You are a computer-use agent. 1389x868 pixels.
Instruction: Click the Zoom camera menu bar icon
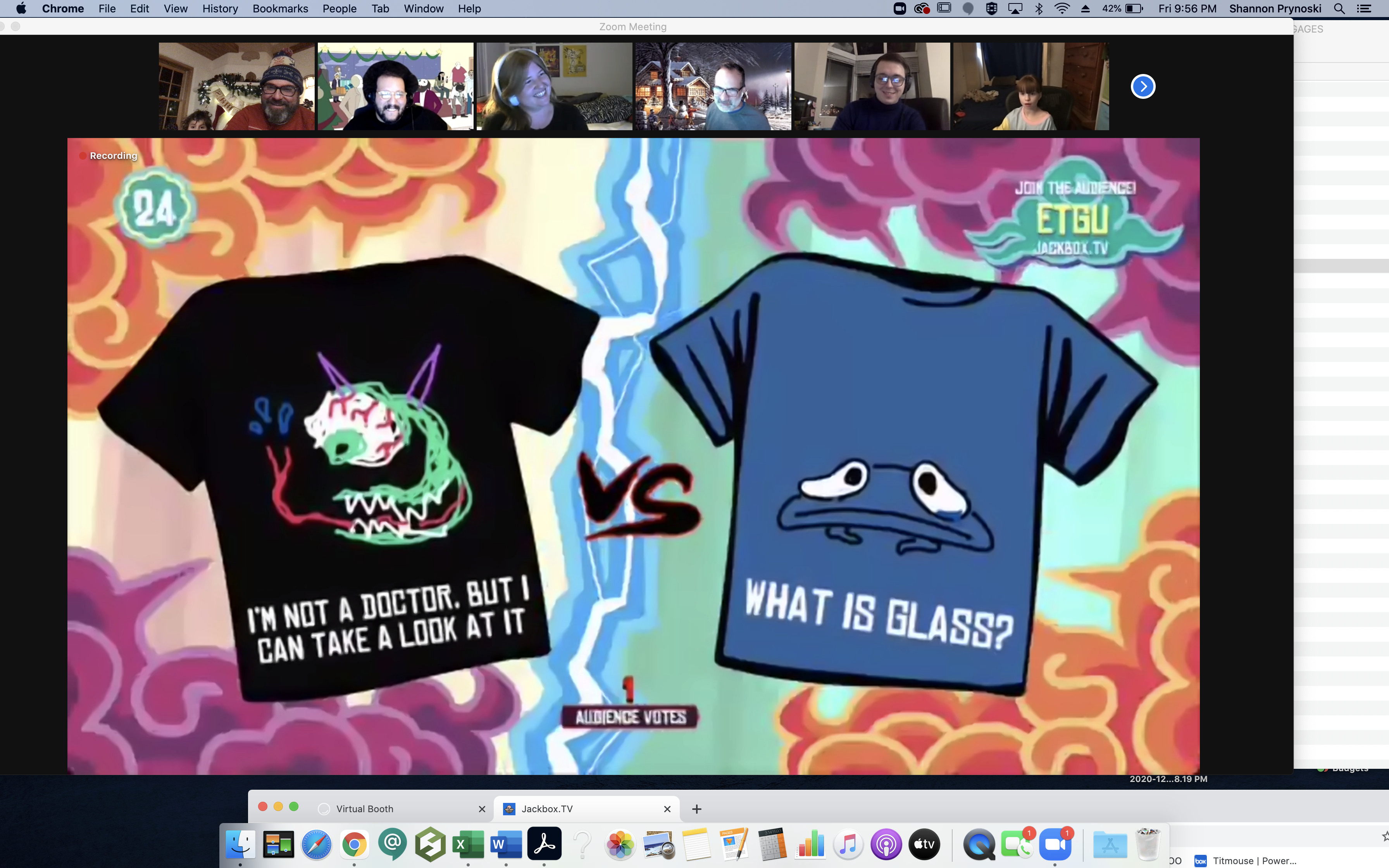coord(900,9)
